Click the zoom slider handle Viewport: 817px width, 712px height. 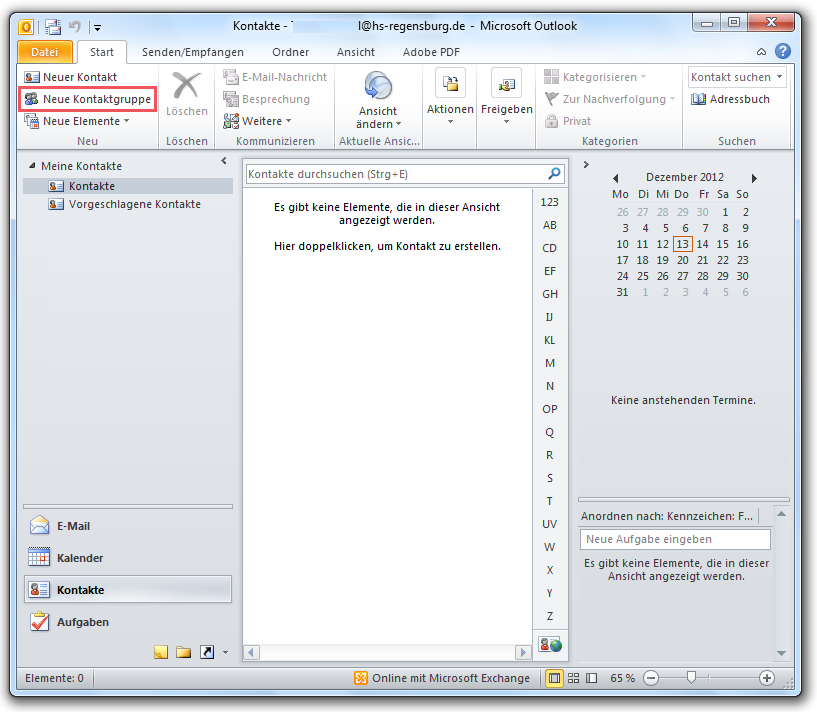(691, 678)
